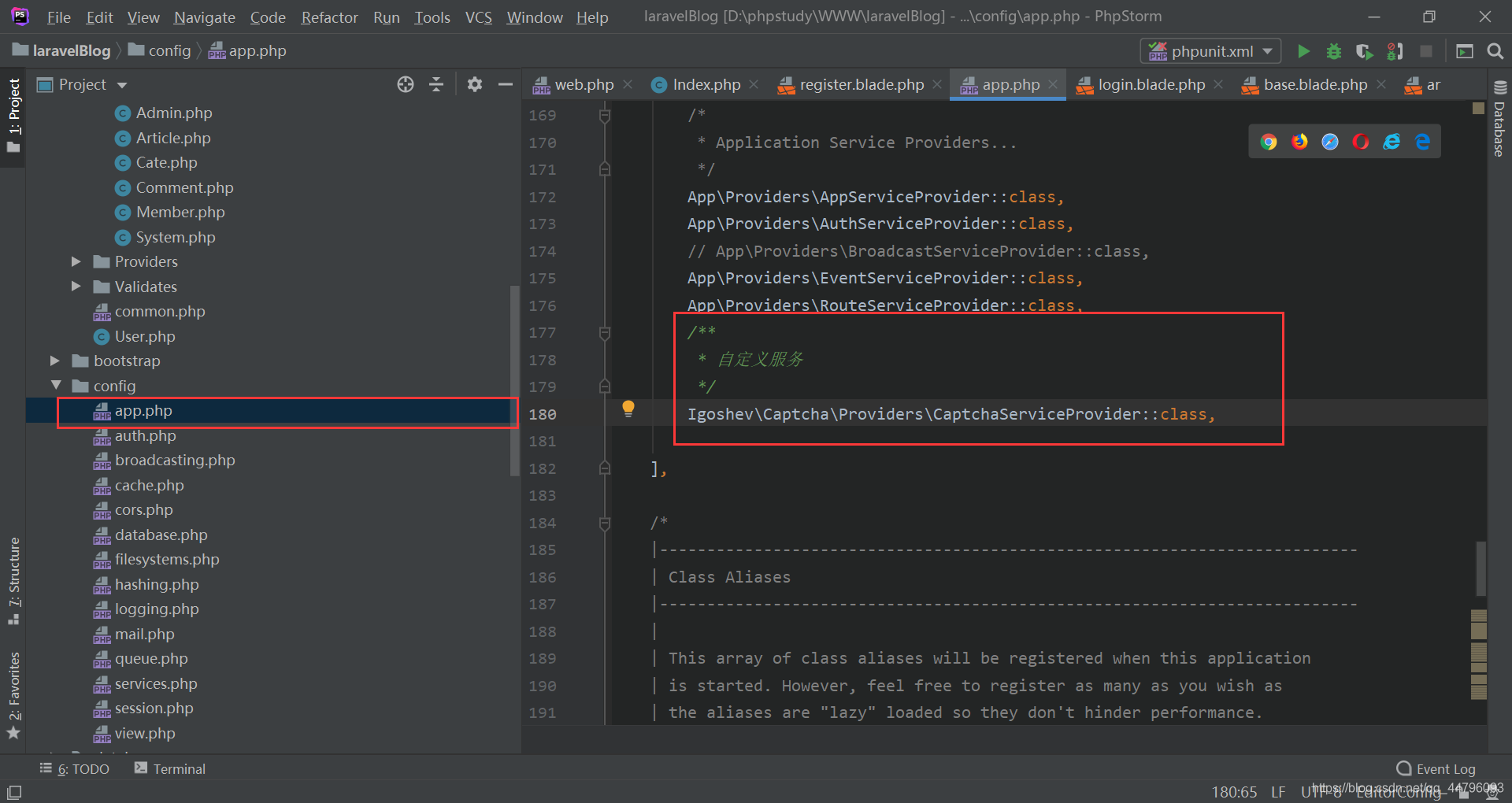
Task: Collapse the config folder
Action: 55,386
